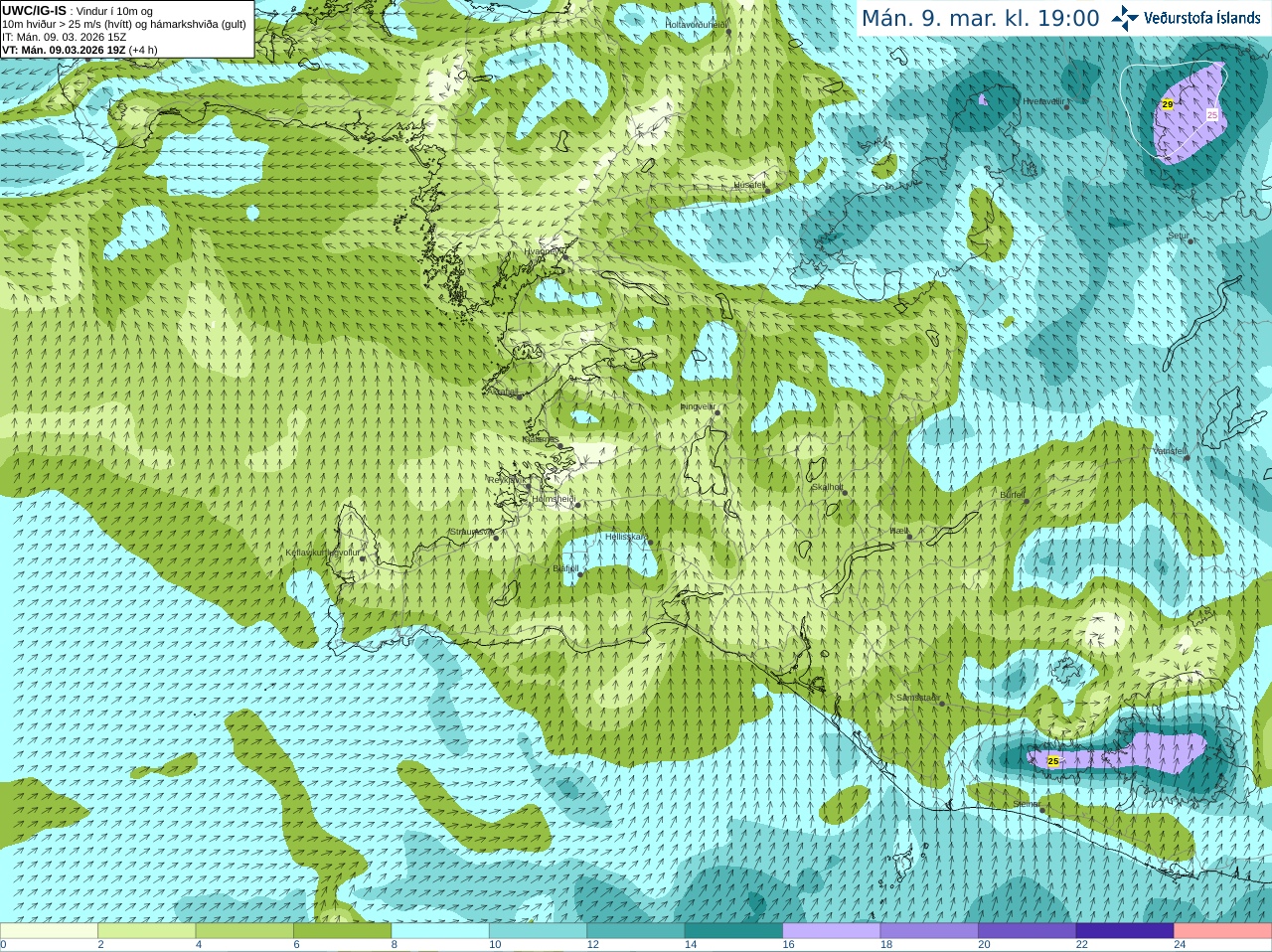
Task: Click the Hellisskarð station label
Action: coord(626,537)
